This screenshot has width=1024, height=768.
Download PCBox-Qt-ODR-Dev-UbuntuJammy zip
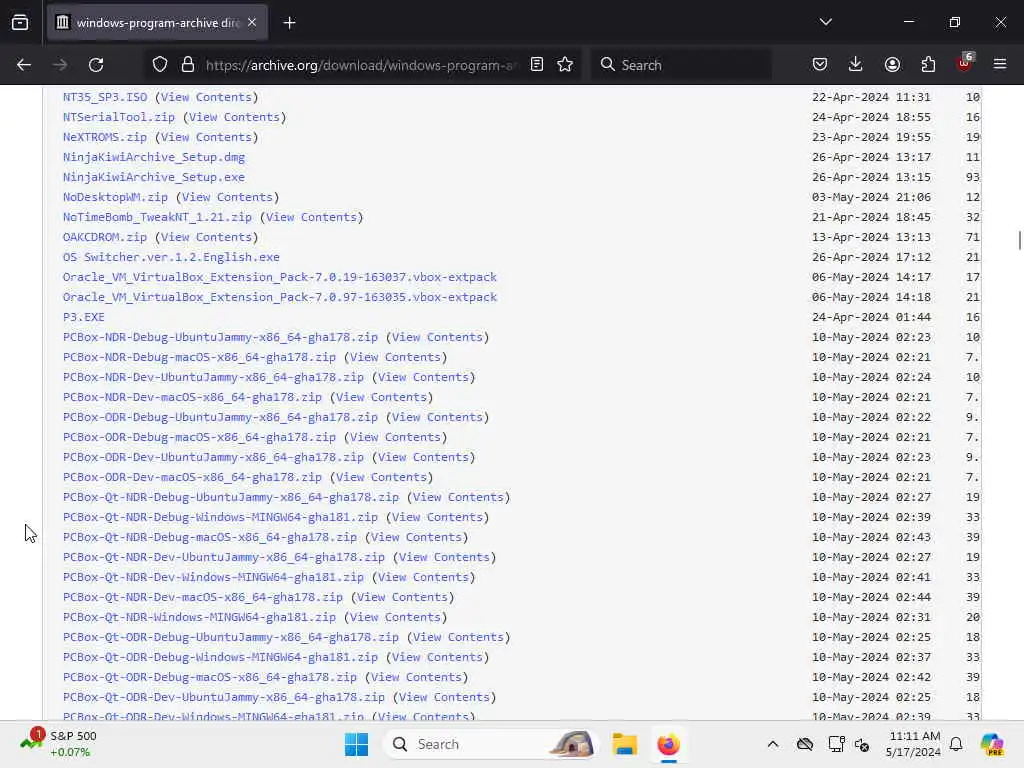point(223,697)
